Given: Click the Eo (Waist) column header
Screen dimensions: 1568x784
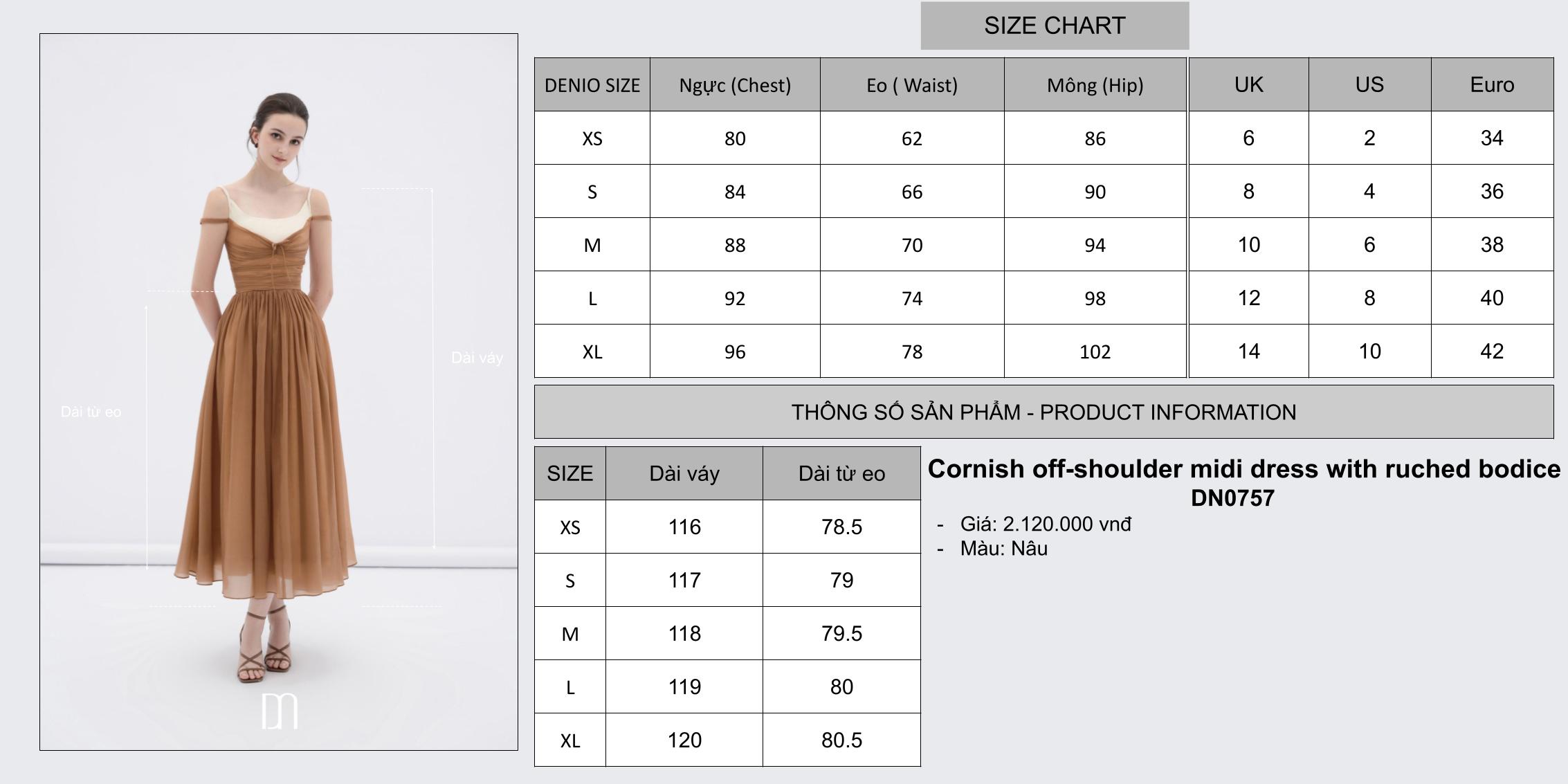Looking at the screenshot, I should pos(912,85).
